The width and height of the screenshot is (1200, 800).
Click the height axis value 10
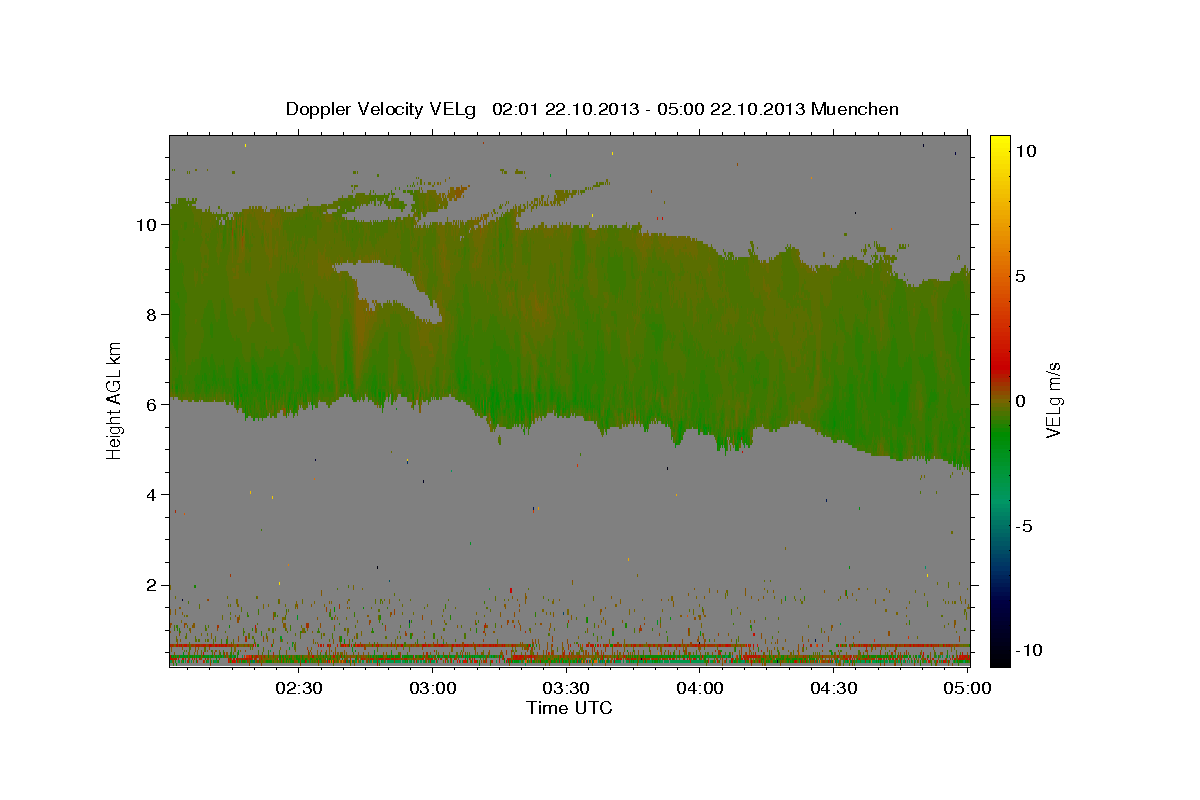pyautogui.click(x=145, y=224)
